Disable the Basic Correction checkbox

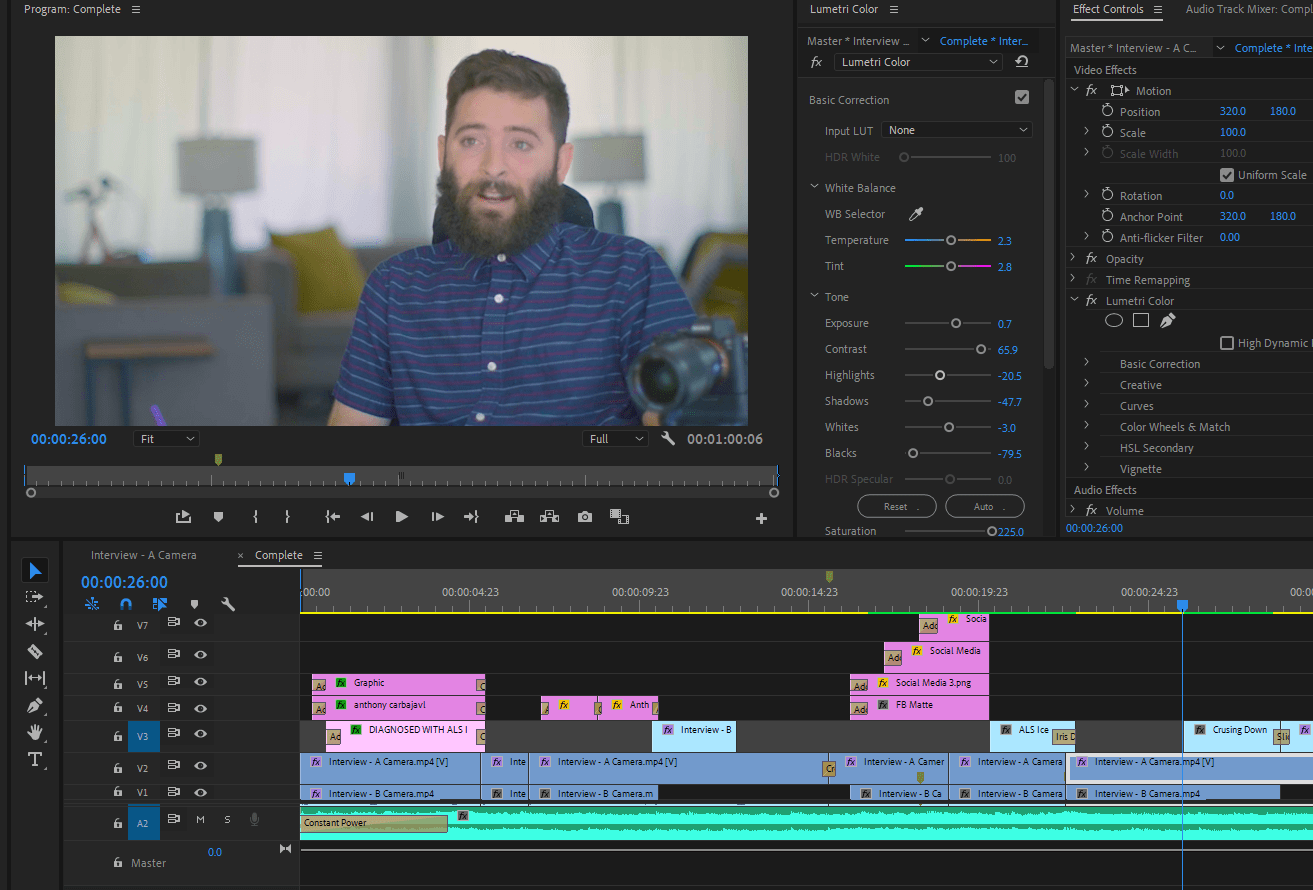[x=1021, y=98]
